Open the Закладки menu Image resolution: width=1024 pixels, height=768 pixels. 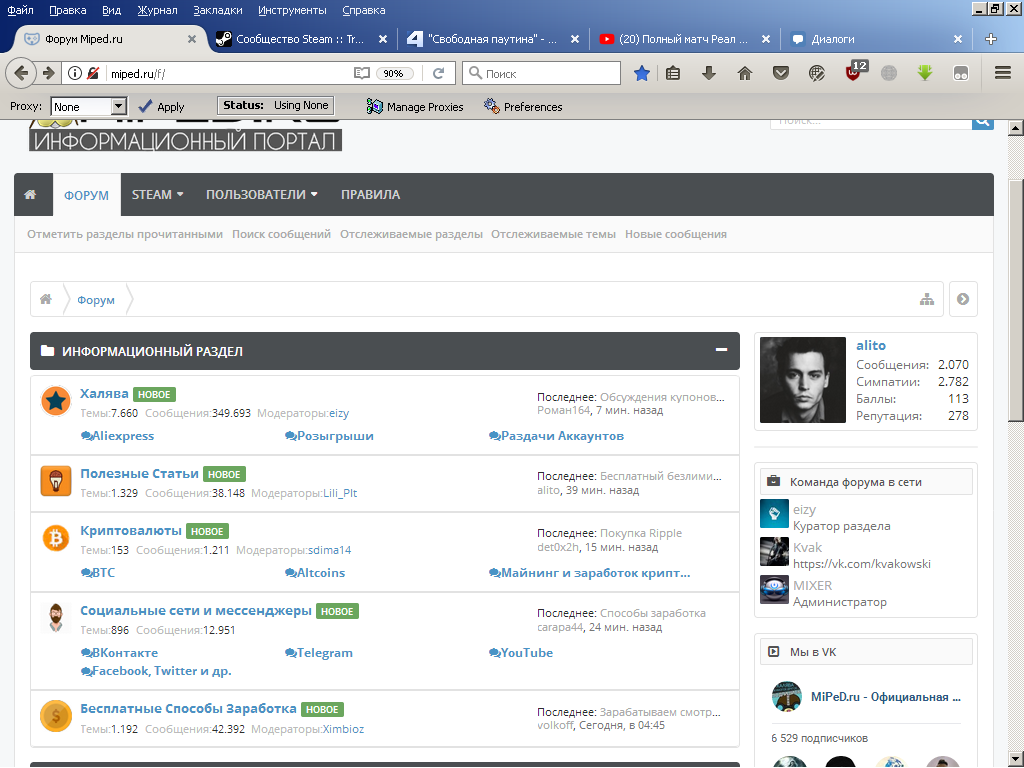217,10
